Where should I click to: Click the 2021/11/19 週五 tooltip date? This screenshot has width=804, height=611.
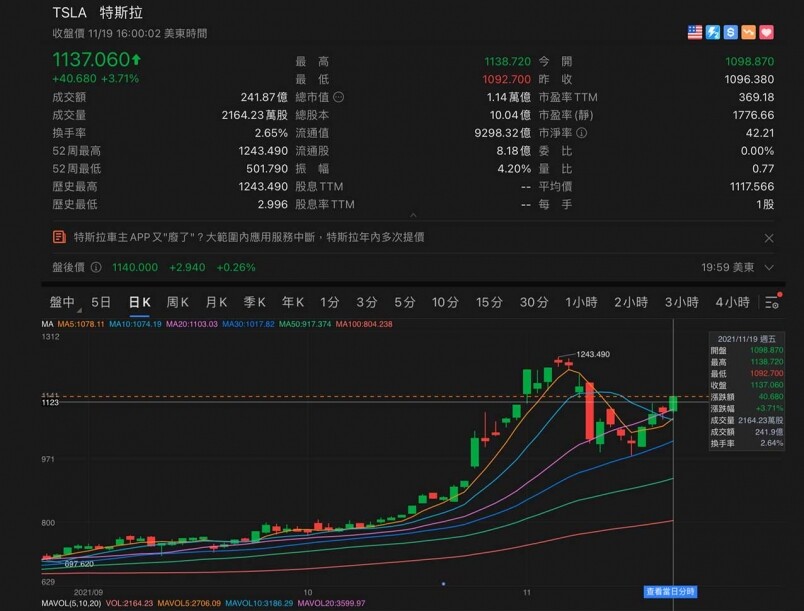pyautogui.click(x=747, y=339)
